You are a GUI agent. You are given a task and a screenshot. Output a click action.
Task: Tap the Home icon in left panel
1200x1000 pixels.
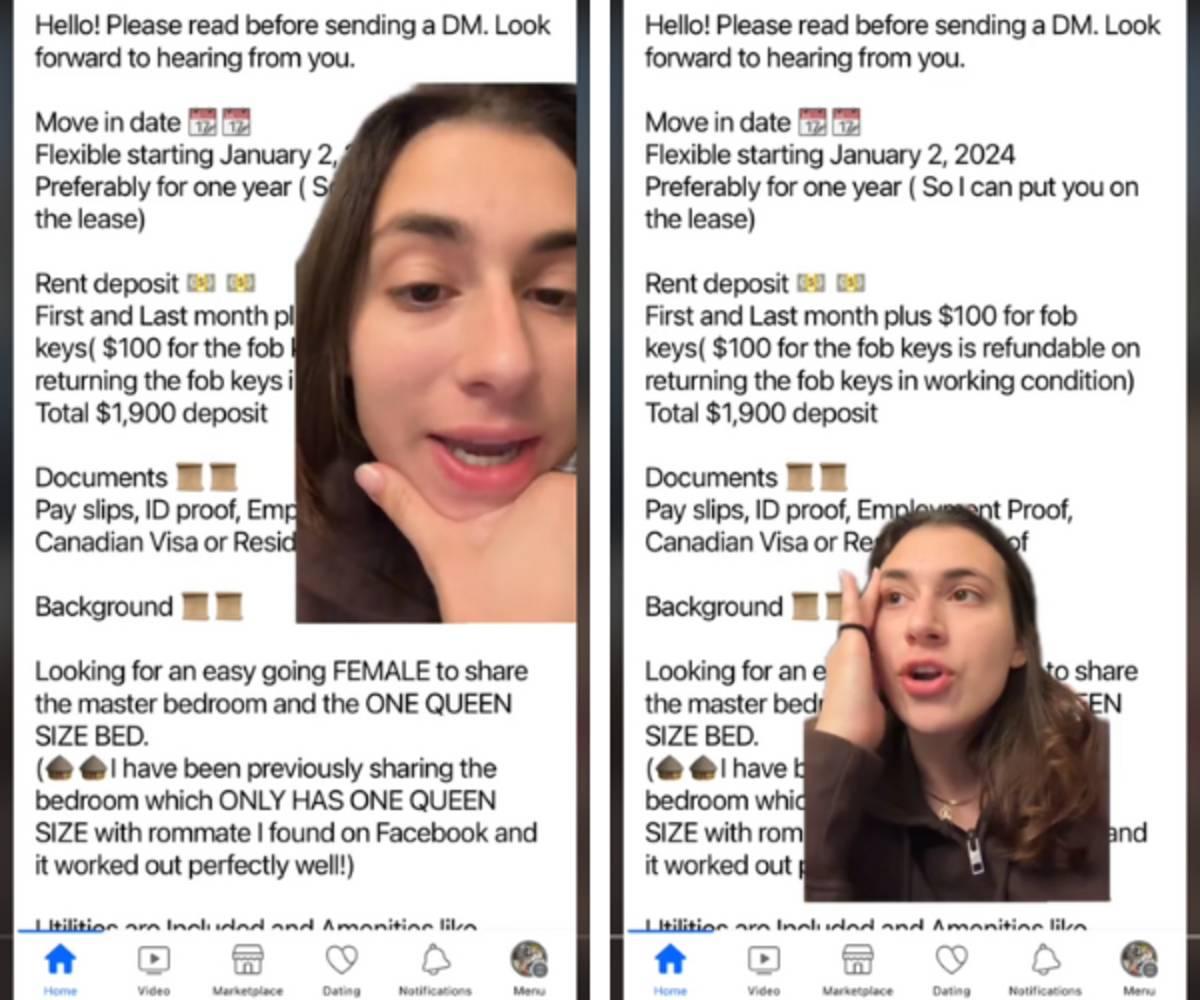60,961
